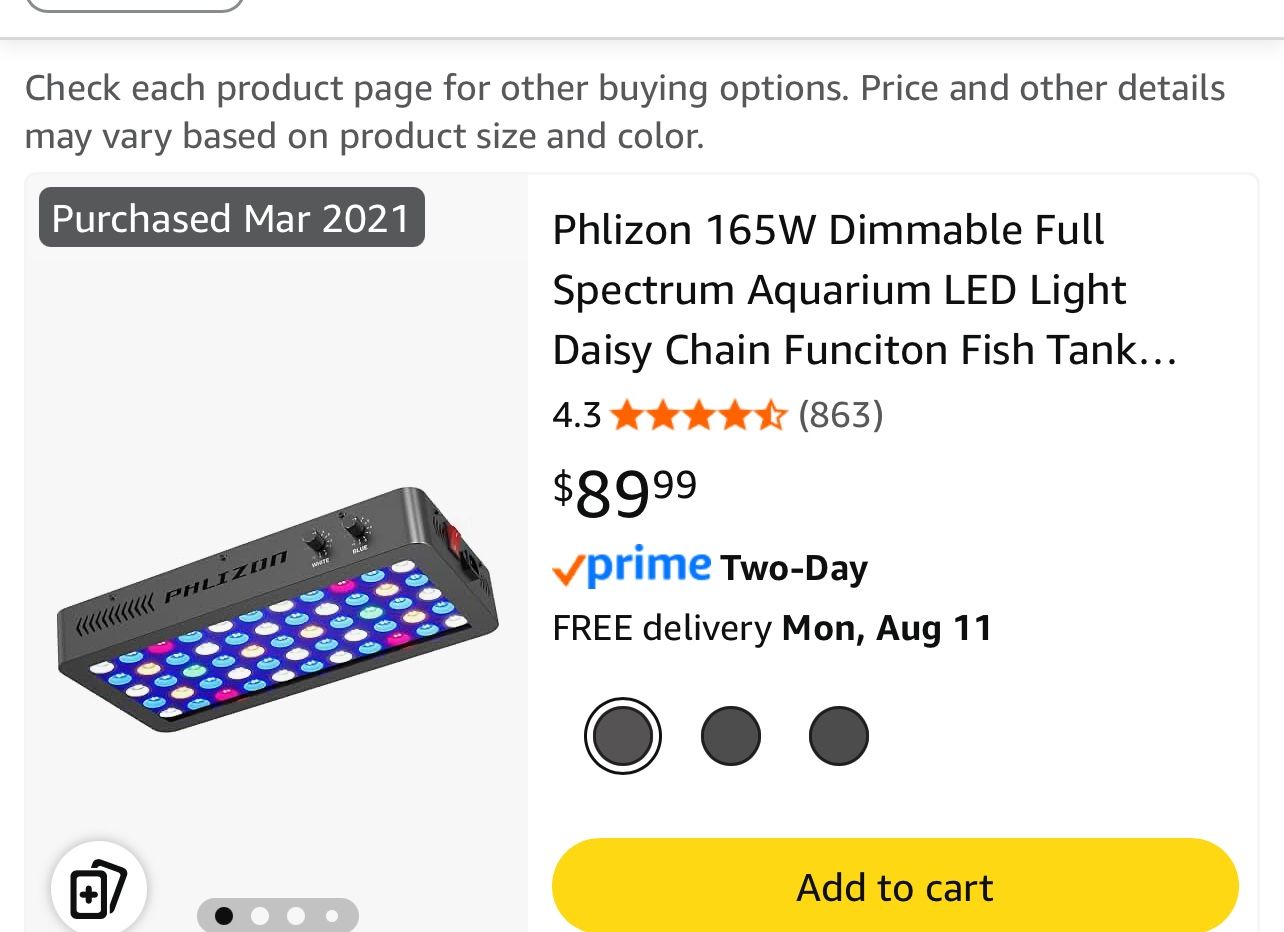Image resolution: width=1284 pixels, height=932 pixels.
Task: Go to the third image carousel dot
Action: [296, 916]
